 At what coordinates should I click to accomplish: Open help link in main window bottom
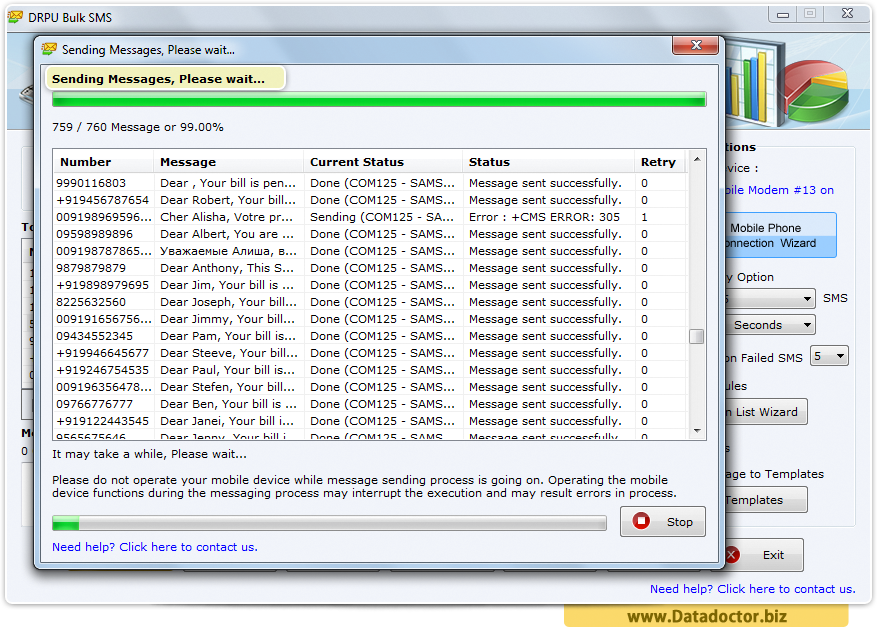click(x=752, y=589)
